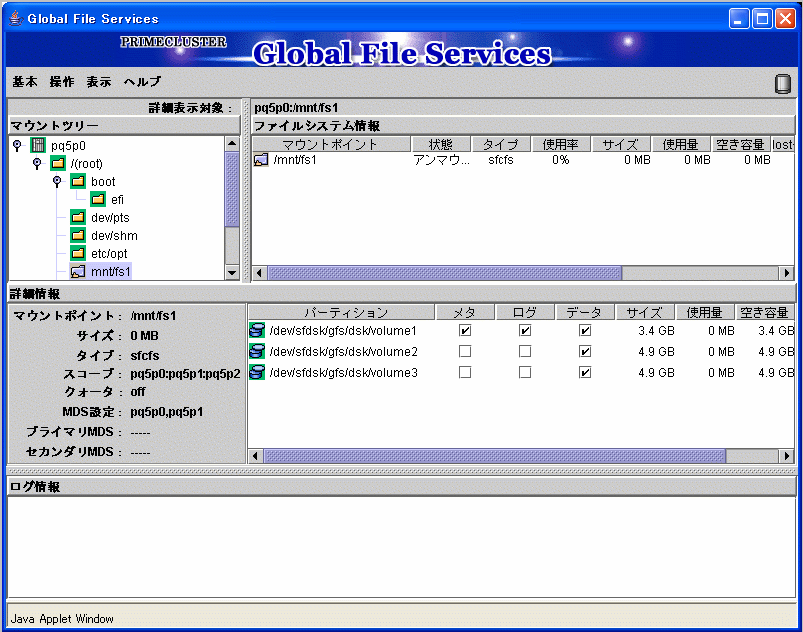The height and width of the screenshot is (632, 803).
Task: Click the メタ column header
Action: [465, 312]
